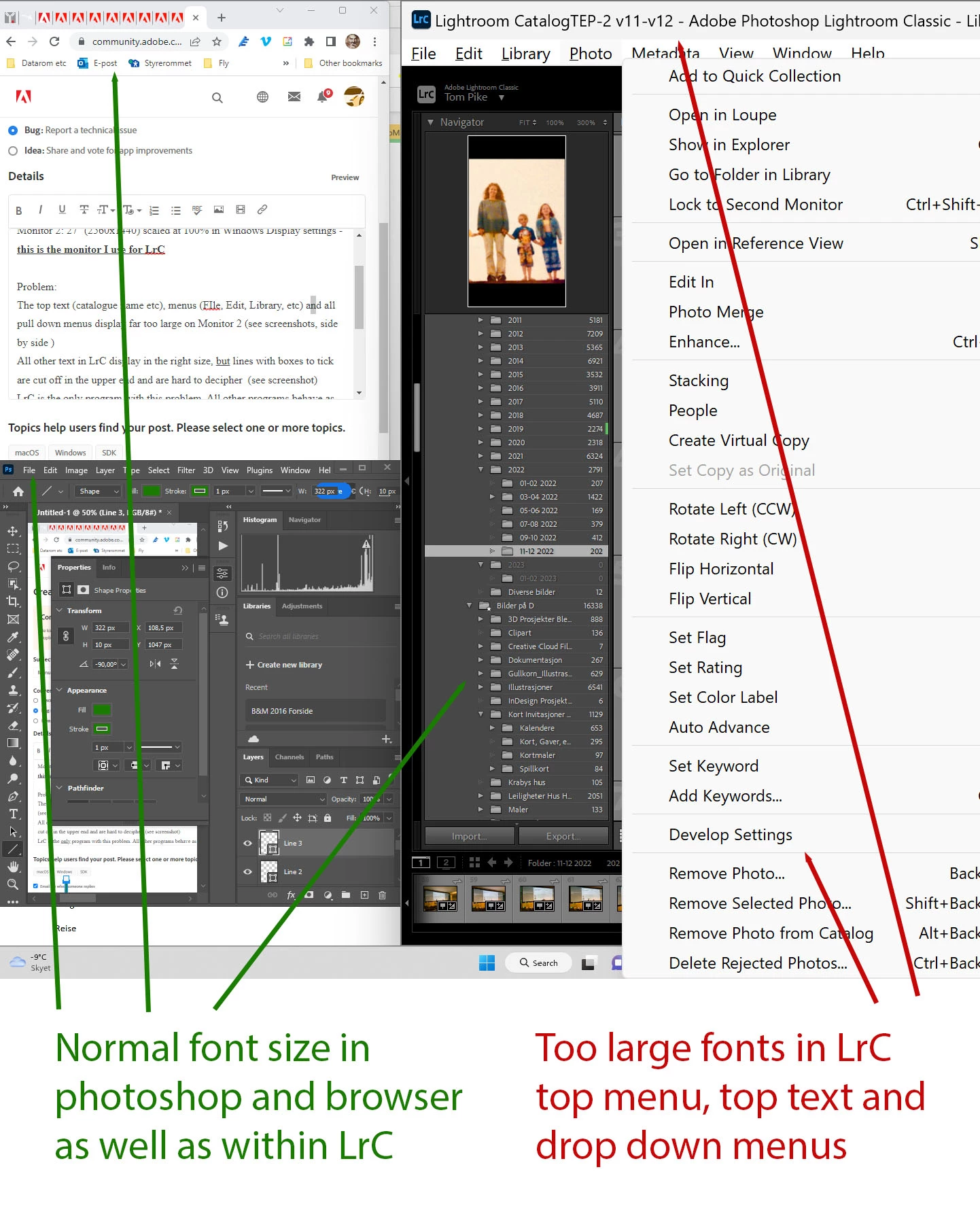The image size is (980, 1229).
Task: Select the Windows topic tag
Action: click(71, 453)
